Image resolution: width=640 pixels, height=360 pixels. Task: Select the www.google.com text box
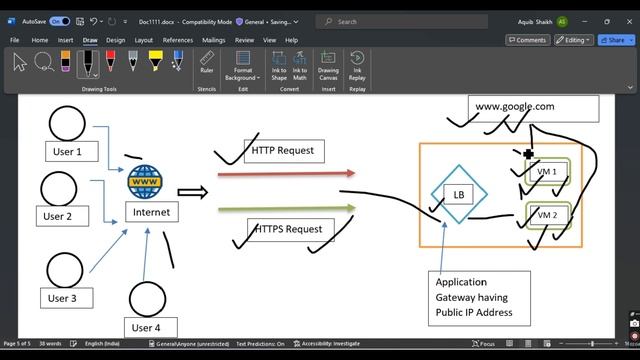point(533,109)
